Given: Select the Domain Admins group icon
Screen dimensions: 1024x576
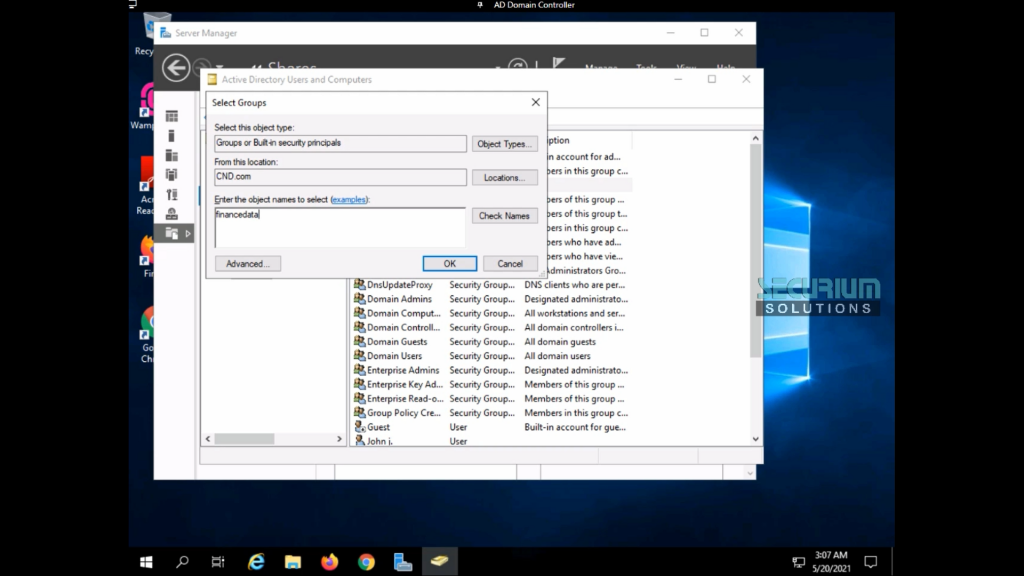Looking at the screenshot, I should tap(359, 298).
